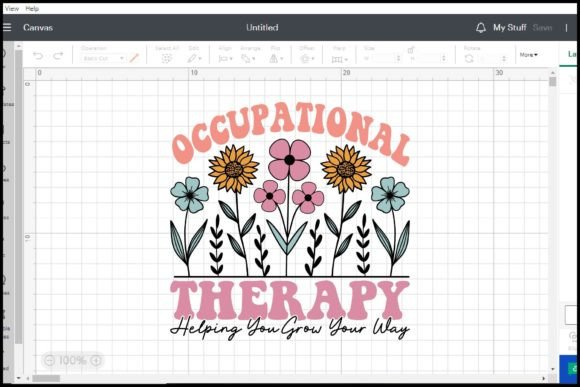Open the Arrange dropdown
This screenshot has height=387, width=580.
point(247,59)
